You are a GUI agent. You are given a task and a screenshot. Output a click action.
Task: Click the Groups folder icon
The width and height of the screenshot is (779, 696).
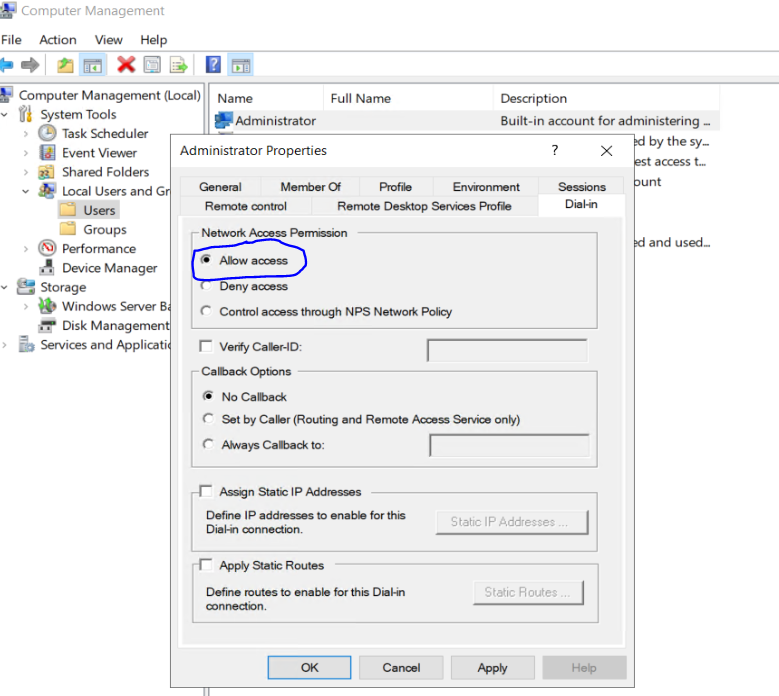click(68, 229)
